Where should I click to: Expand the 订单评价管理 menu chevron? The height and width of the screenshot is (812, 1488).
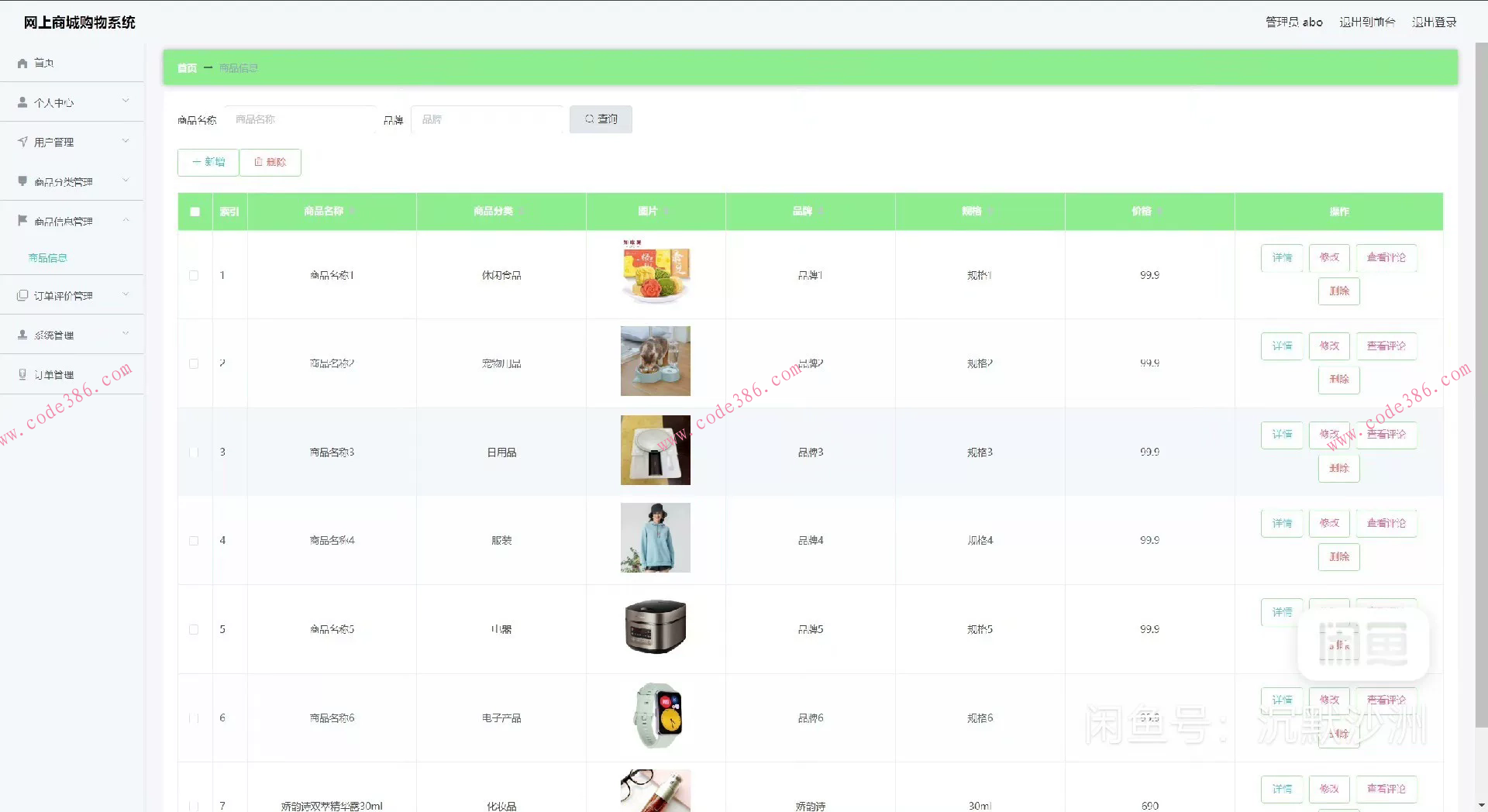(126, 294)
